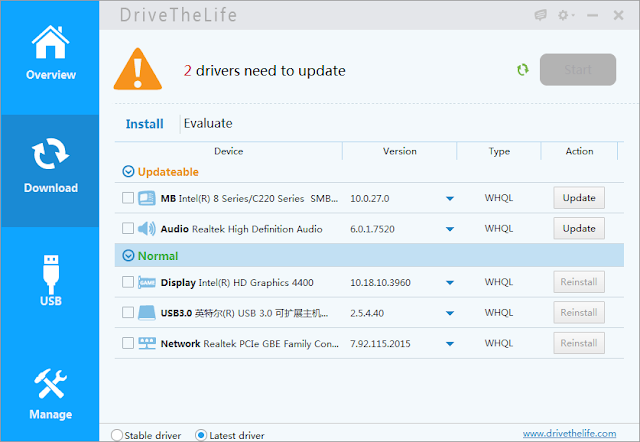Screen dimensions: 640x442
Task: Click the Network adapter device icon
Action: tap(147, 343)
